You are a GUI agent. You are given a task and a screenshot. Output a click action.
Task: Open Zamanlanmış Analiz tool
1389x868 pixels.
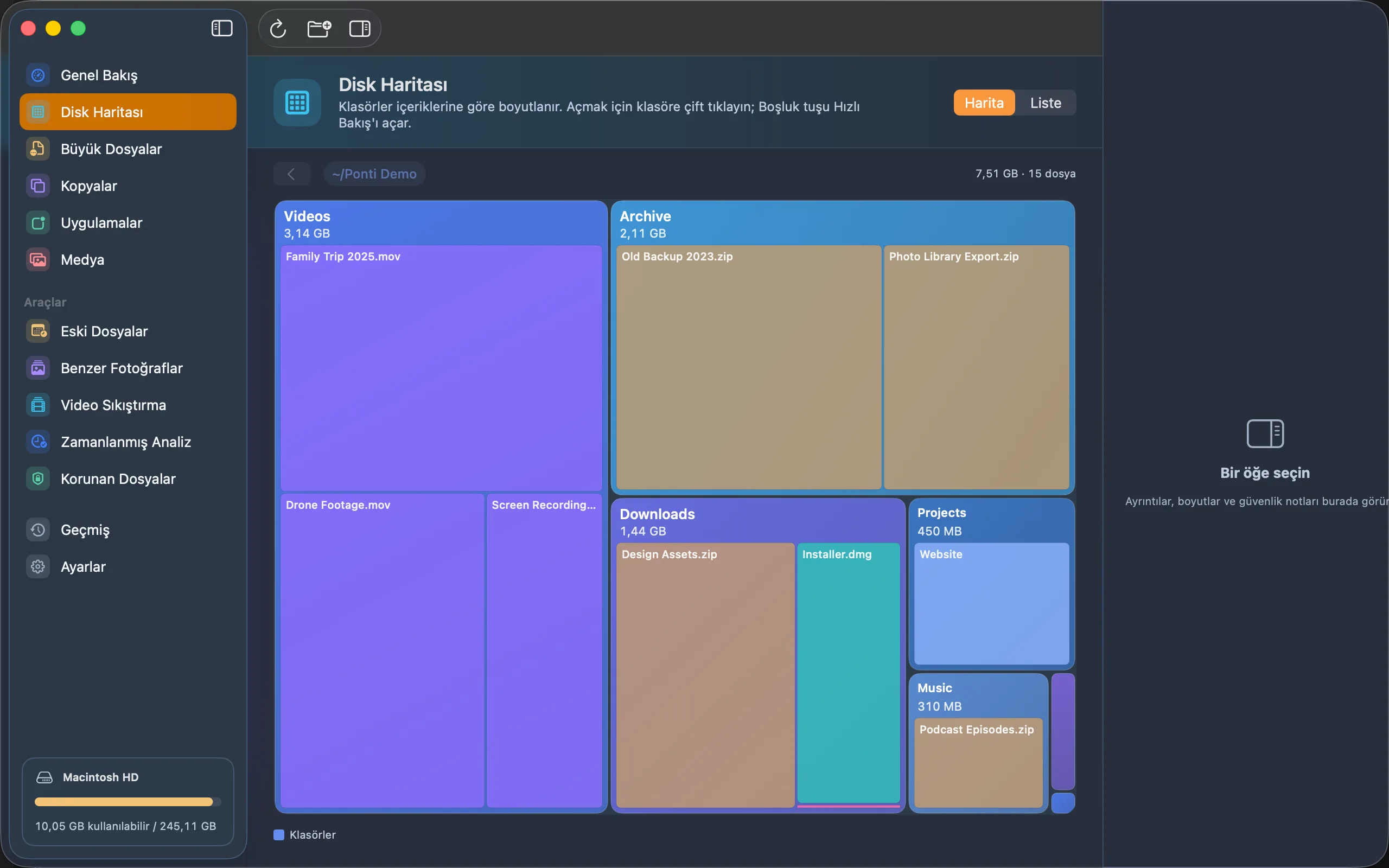(128, 442)
